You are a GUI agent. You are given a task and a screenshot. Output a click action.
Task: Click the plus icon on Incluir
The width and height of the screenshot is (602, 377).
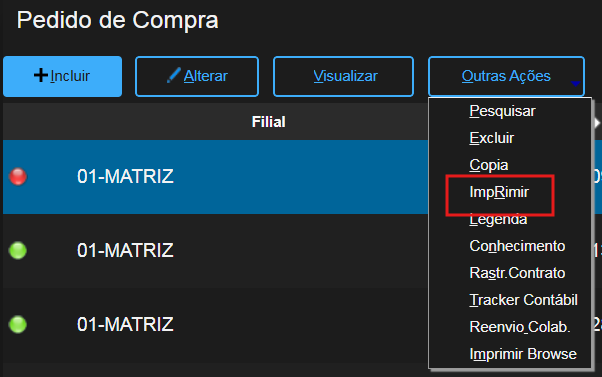(41, 75)
